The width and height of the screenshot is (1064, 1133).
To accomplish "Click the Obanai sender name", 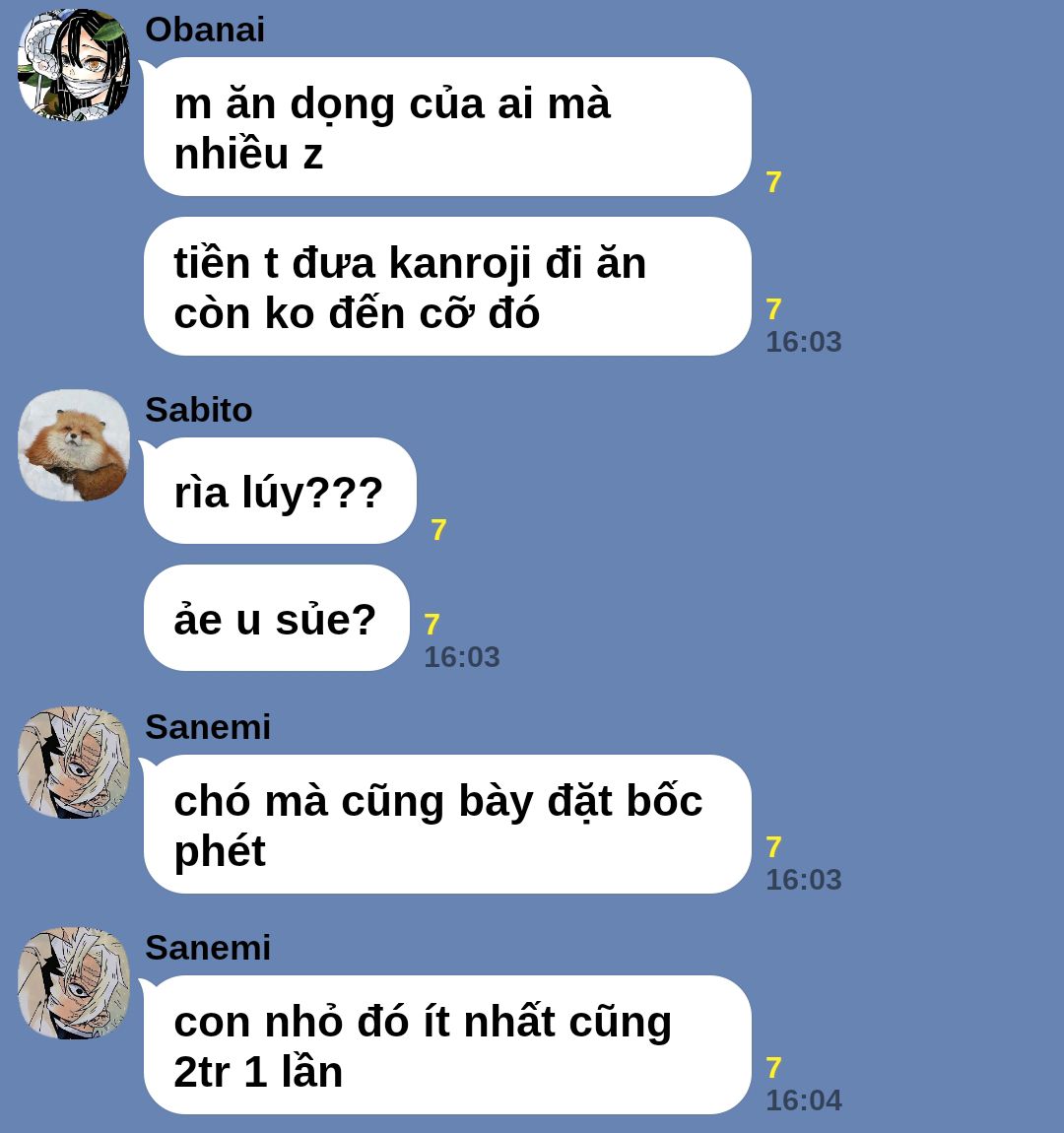I will [x=205, y=30].
